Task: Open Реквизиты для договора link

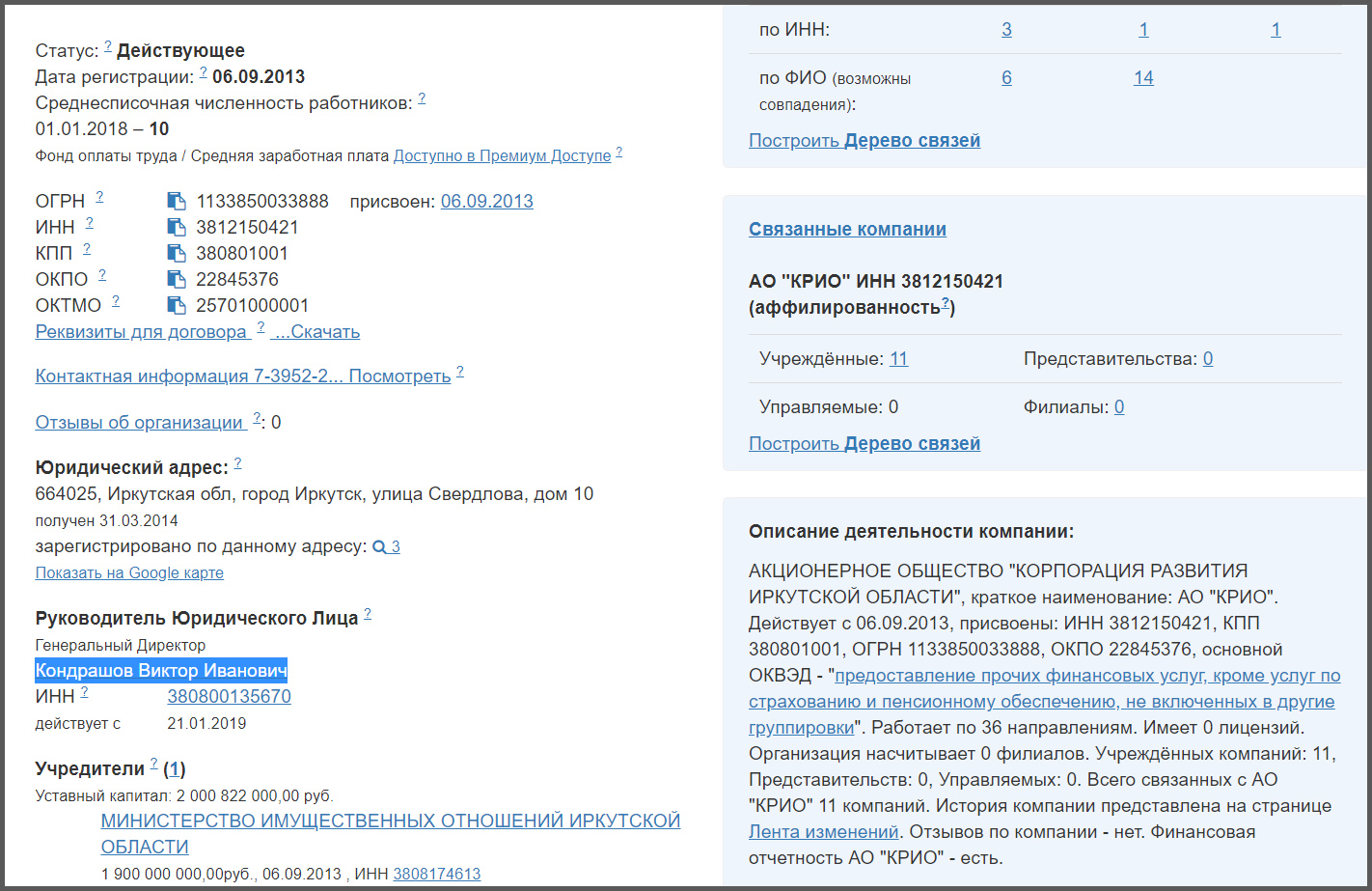Action: (141, 331)
